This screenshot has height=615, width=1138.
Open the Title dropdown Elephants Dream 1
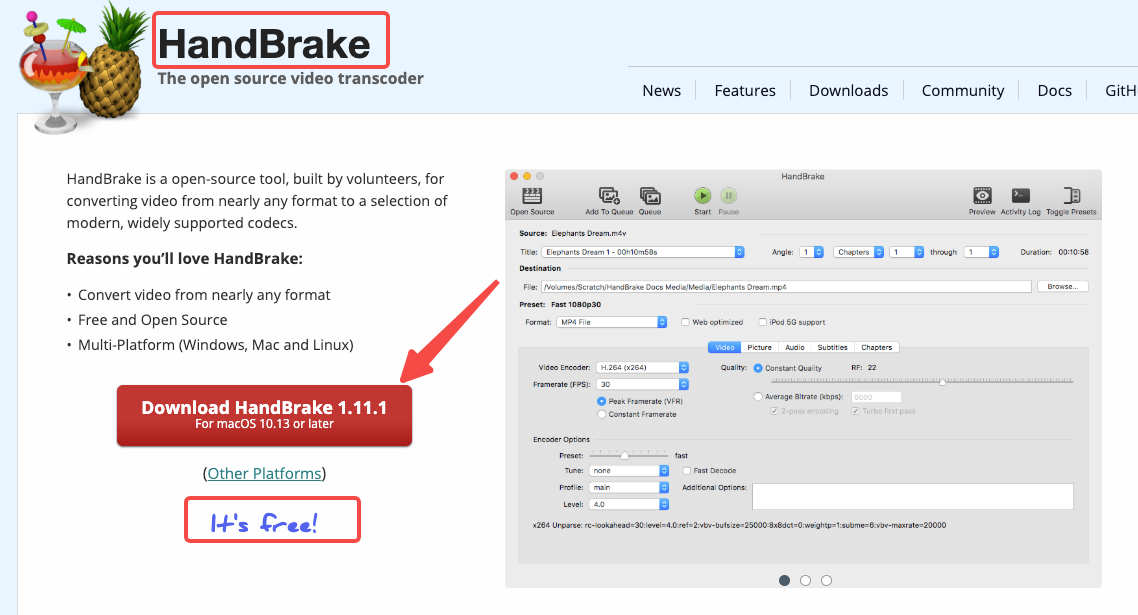(642, 252)
